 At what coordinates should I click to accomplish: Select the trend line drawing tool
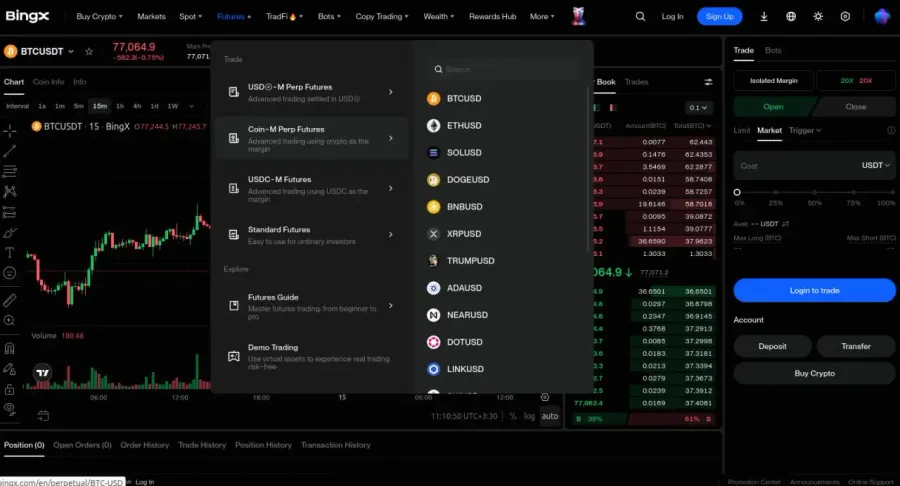pos(10,151)
